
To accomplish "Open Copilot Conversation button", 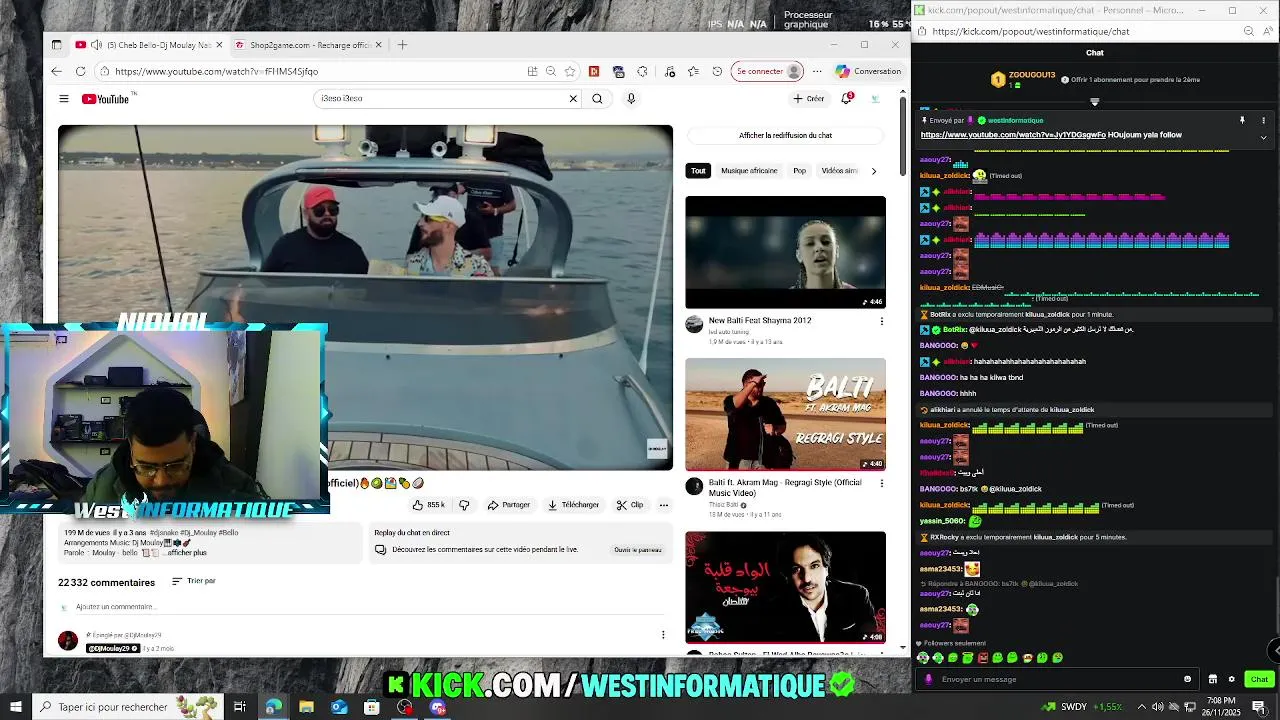I will 869,71.
